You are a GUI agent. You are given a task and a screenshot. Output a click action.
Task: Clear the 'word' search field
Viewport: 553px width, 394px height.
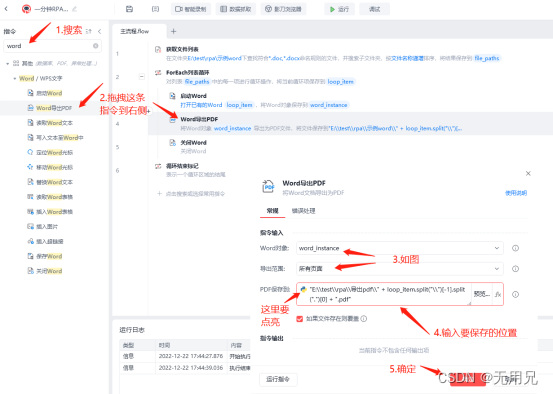[96, 46]
